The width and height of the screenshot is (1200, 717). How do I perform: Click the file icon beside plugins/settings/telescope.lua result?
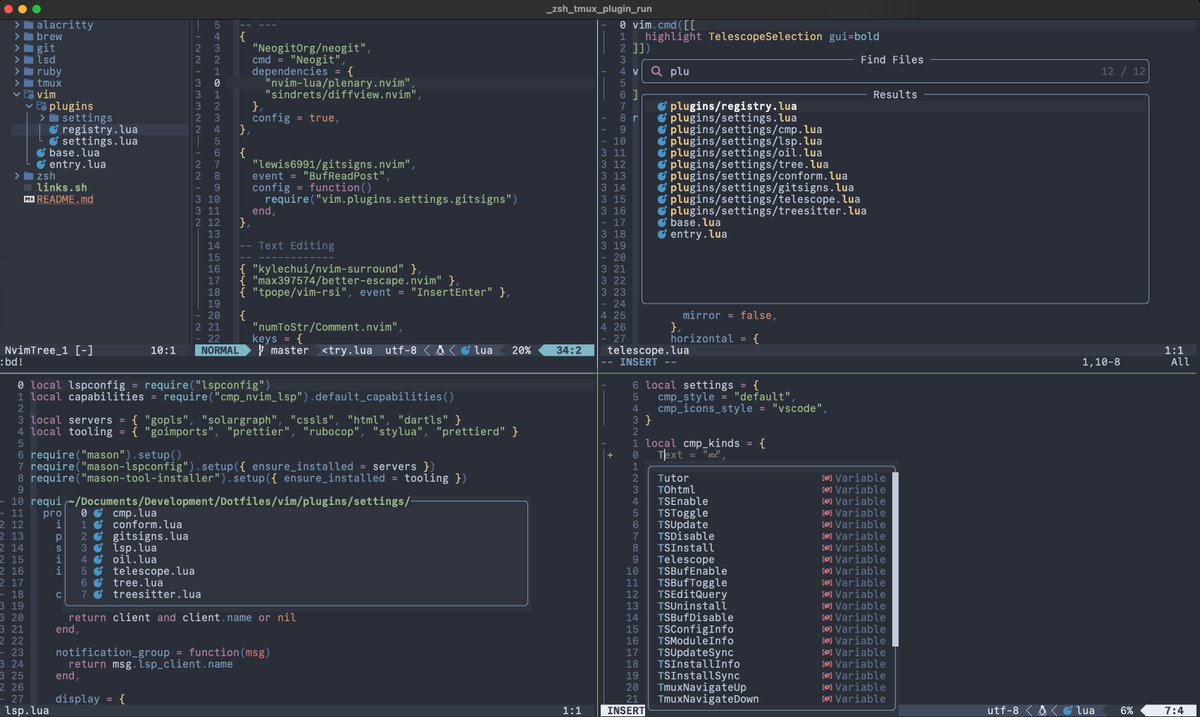(x=661, y=199)
